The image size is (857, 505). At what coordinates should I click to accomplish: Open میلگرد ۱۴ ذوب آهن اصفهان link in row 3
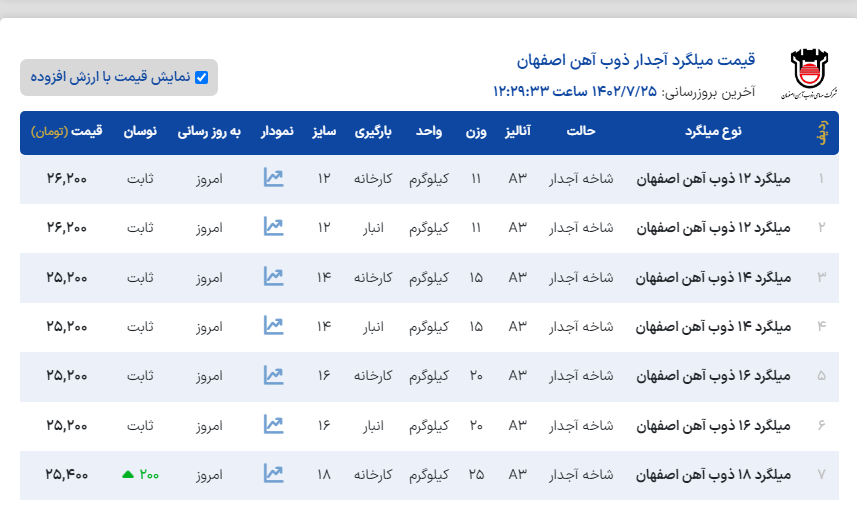713,277
